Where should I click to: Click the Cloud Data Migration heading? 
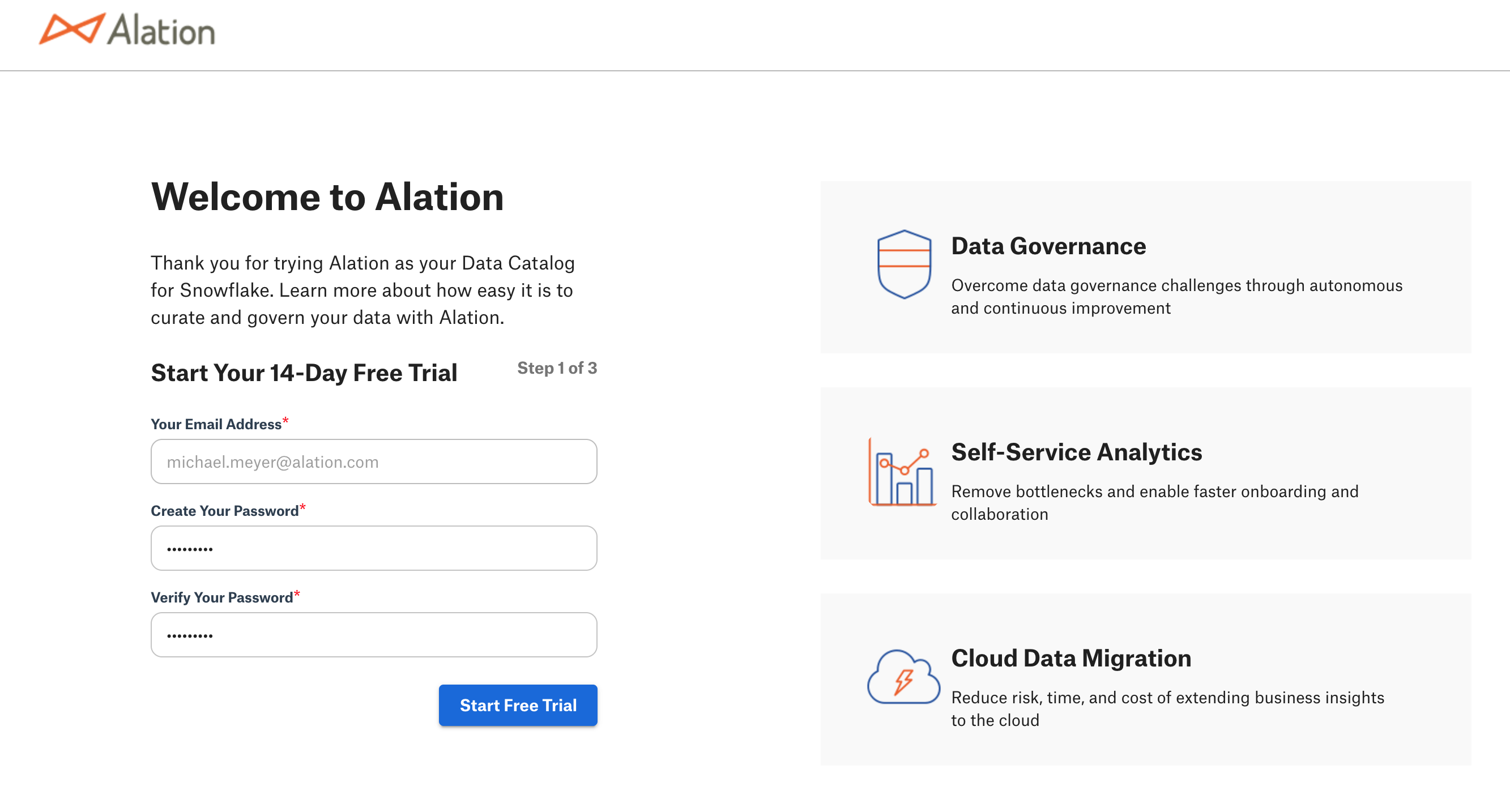pos(1071,659)
